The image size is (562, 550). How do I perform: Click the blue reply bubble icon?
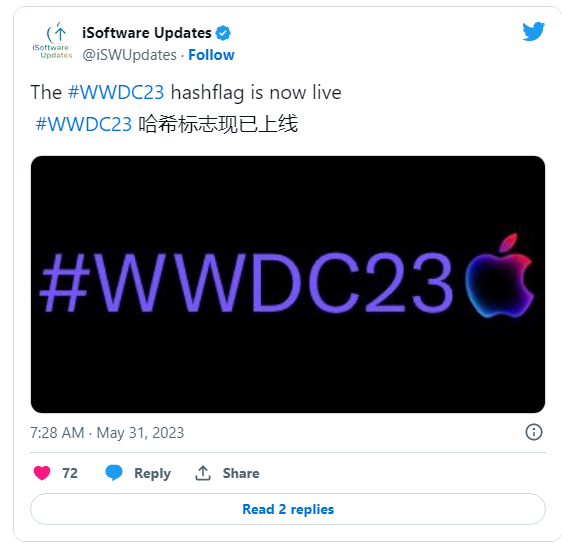pyautogui.click(x=114, y=473)
